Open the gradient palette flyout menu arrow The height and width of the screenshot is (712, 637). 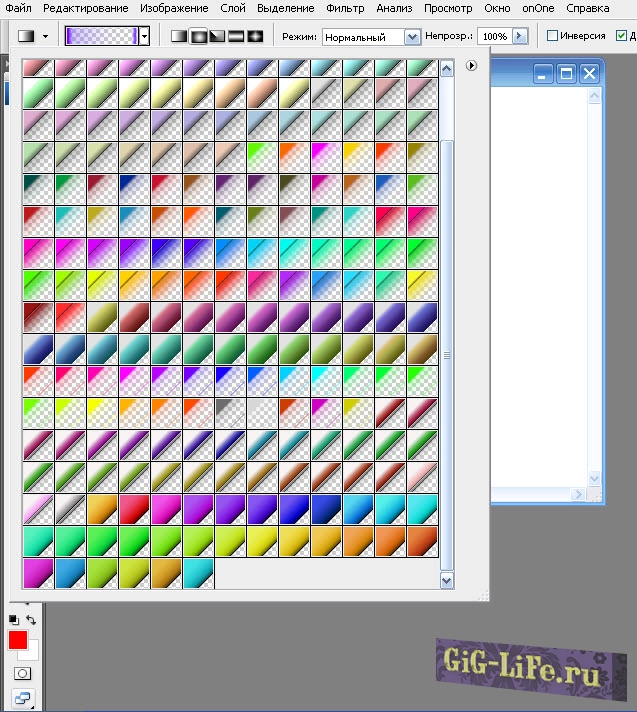point(471,66)
